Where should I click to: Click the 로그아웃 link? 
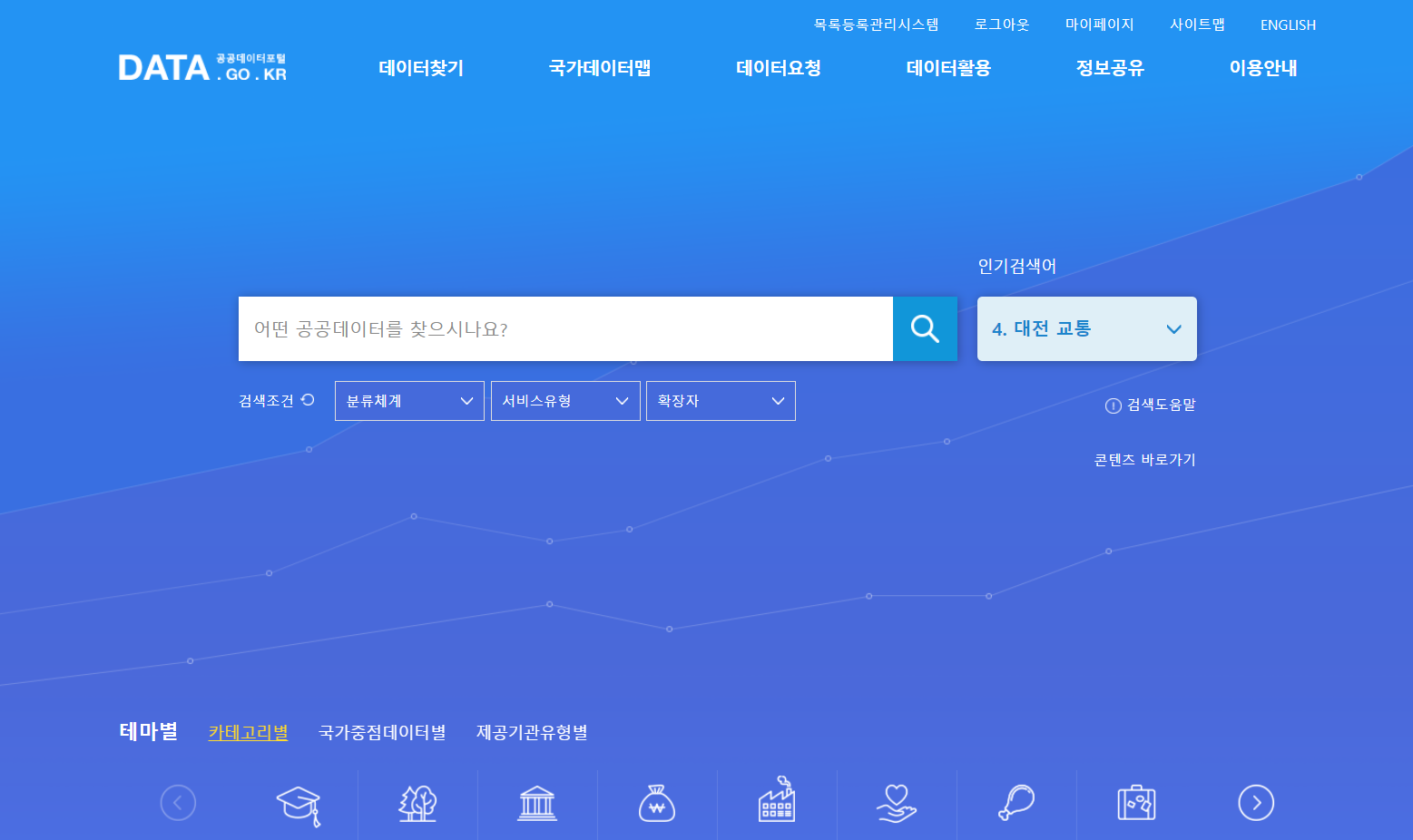pos(1002,24)
